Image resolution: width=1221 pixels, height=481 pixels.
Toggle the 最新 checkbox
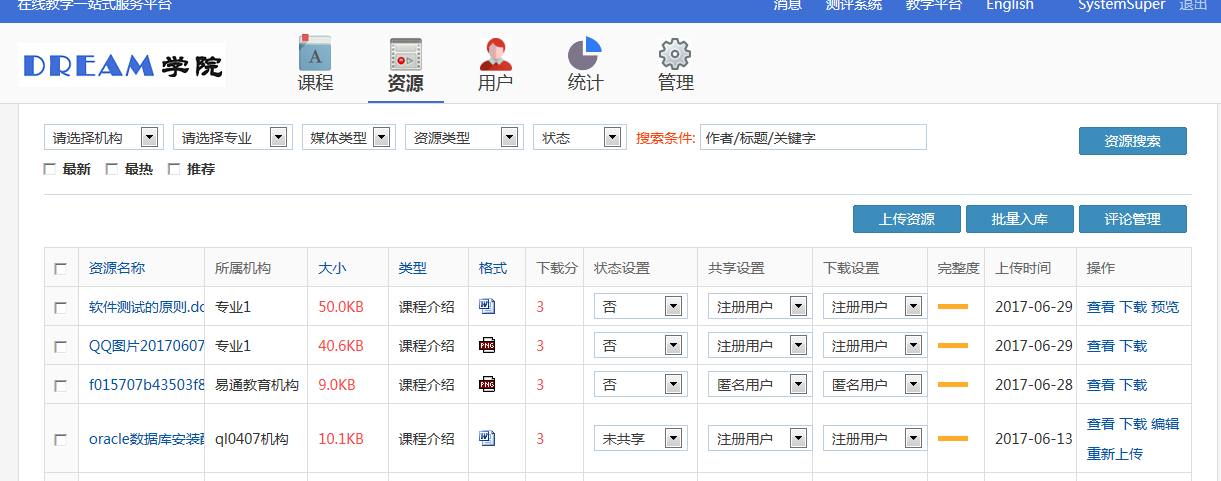pos(49,169)
